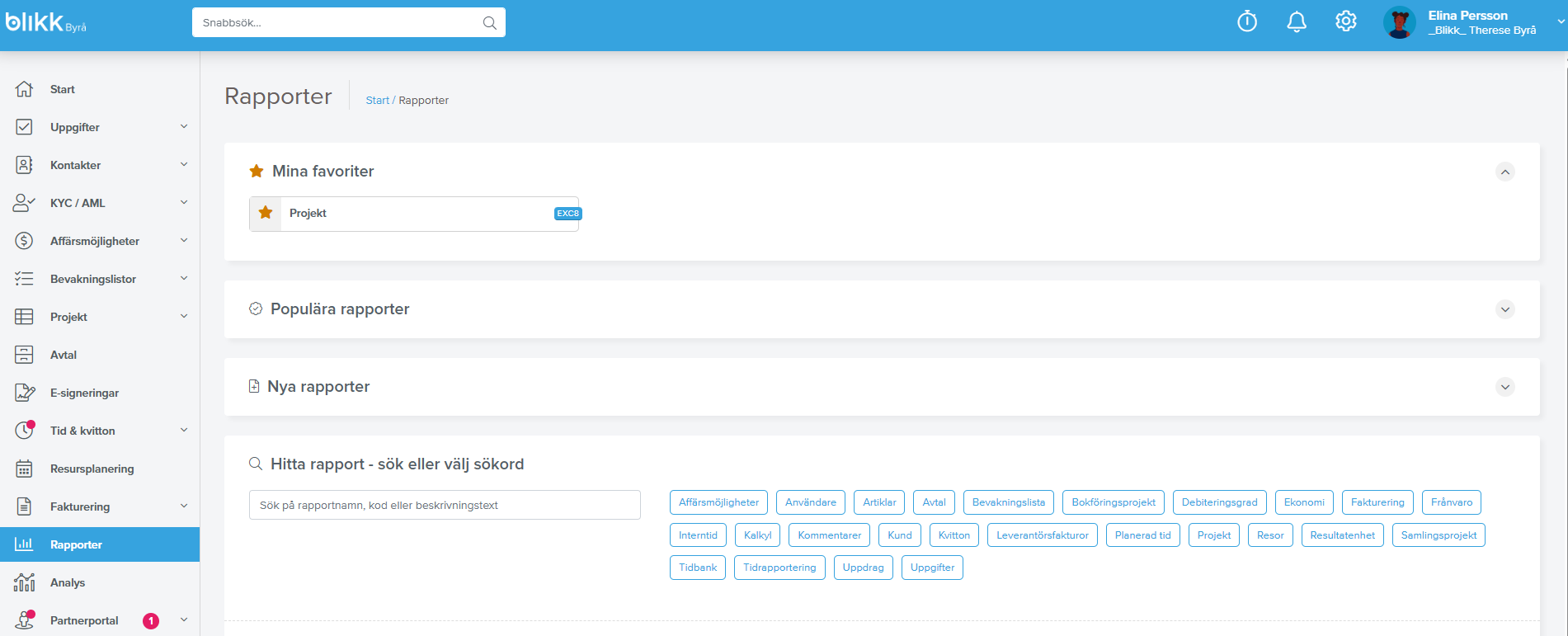Expand the Nya rapporter section
This screenshot has width=1568, height=636.
point(1504,387)
